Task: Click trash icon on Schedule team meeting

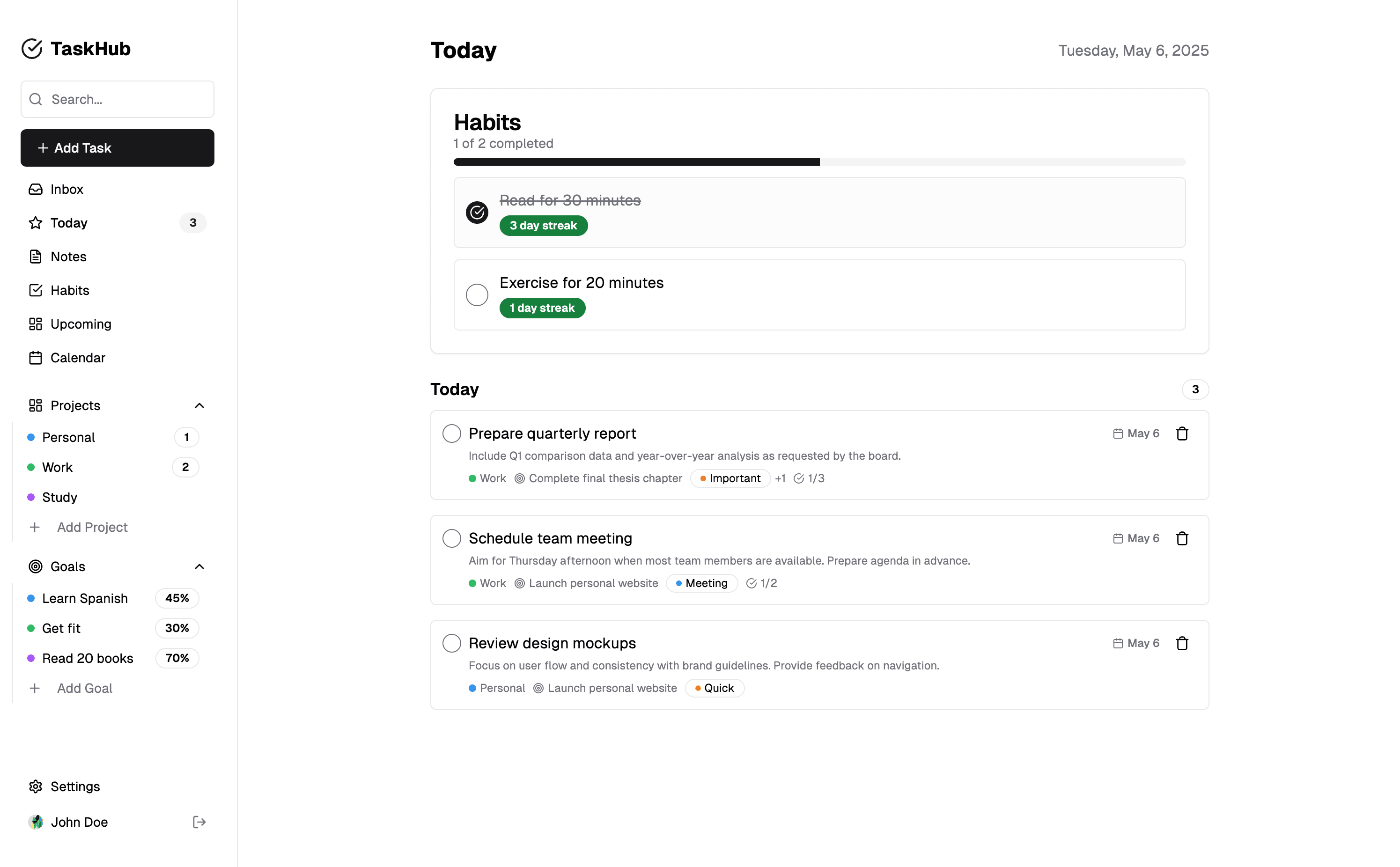Action: coord(1181,538)
